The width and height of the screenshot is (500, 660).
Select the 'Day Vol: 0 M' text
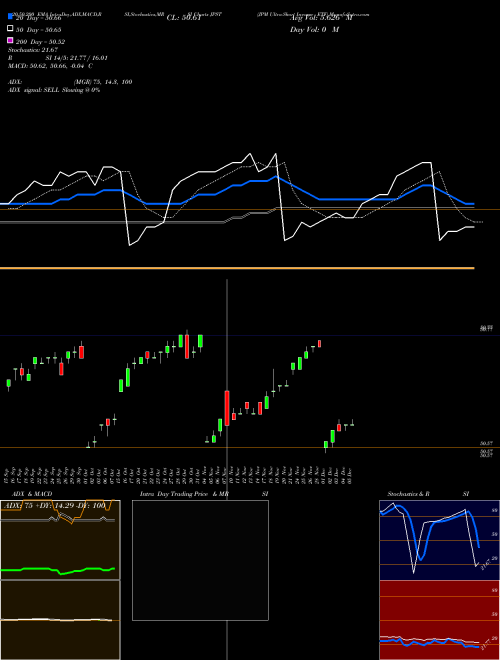pyautogui.click(x=314, y=29)
